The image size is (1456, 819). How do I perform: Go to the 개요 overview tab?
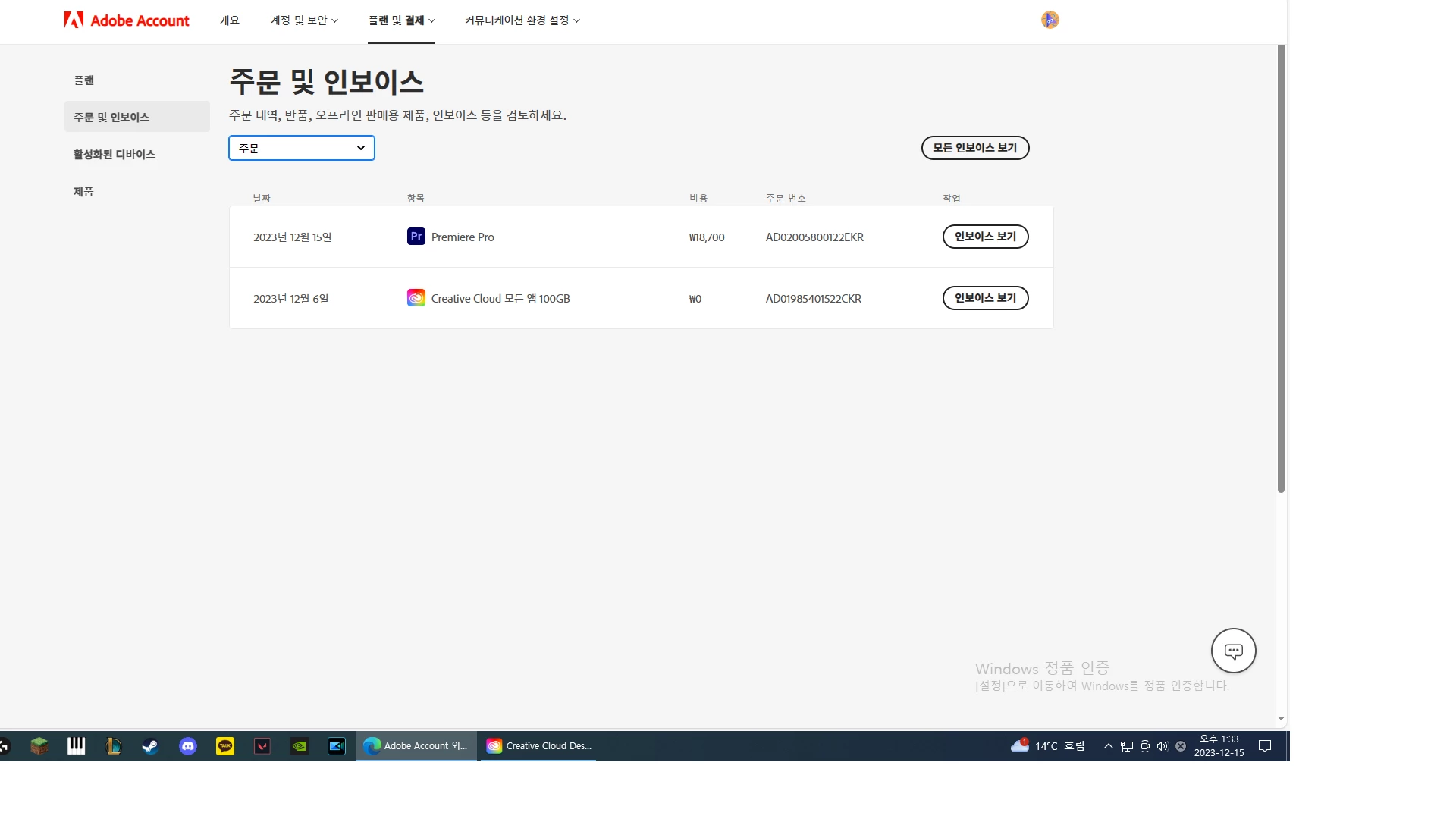pyautogui.click(x=229, y=20)
